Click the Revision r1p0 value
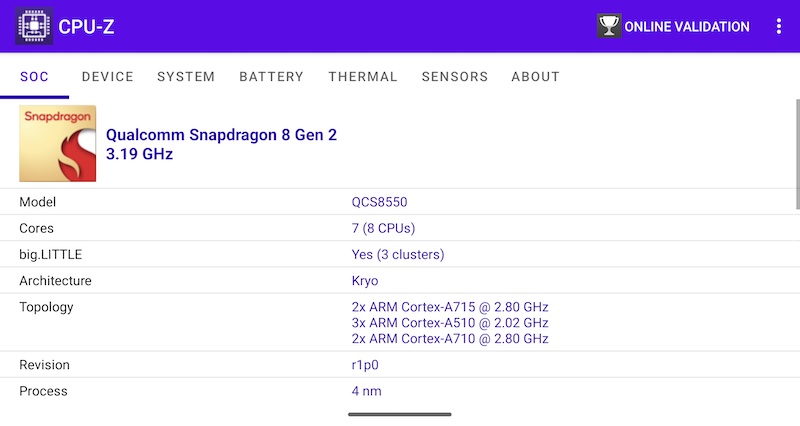 pos(365,365)
